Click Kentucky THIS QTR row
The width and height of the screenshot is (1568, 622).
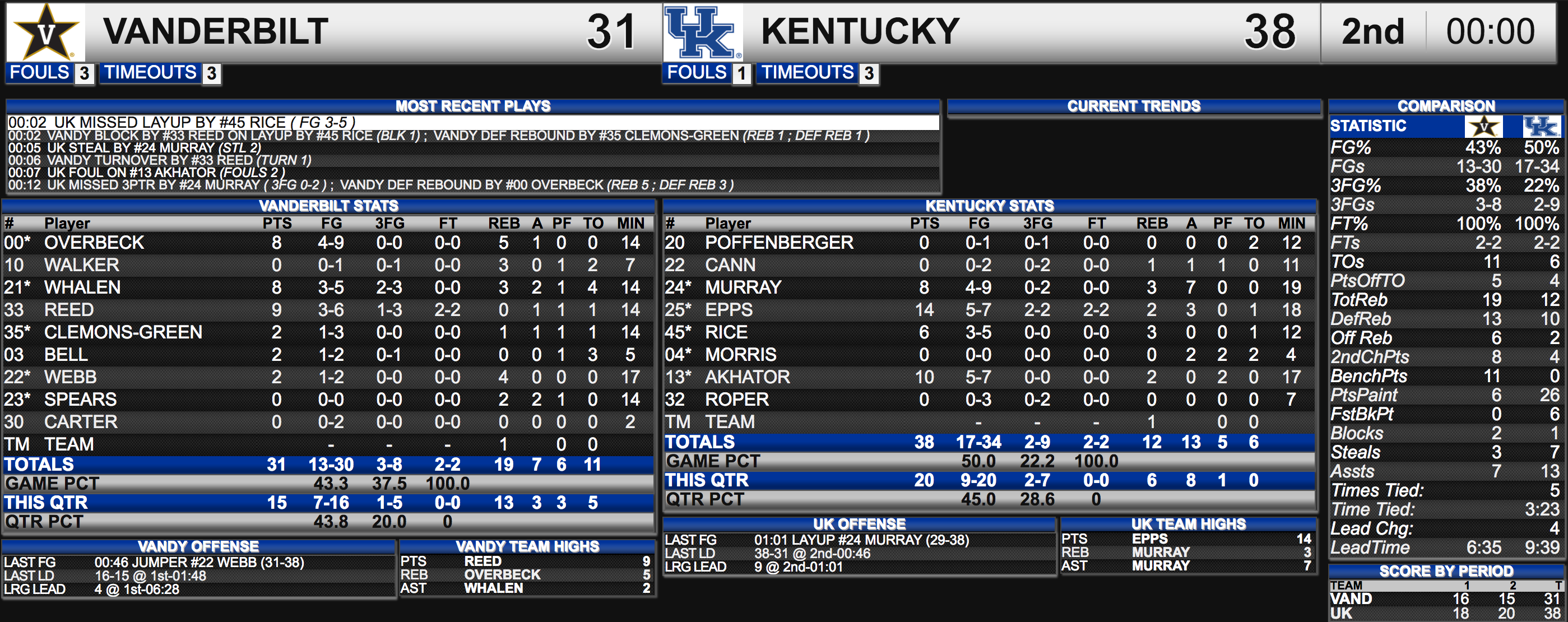989,480
